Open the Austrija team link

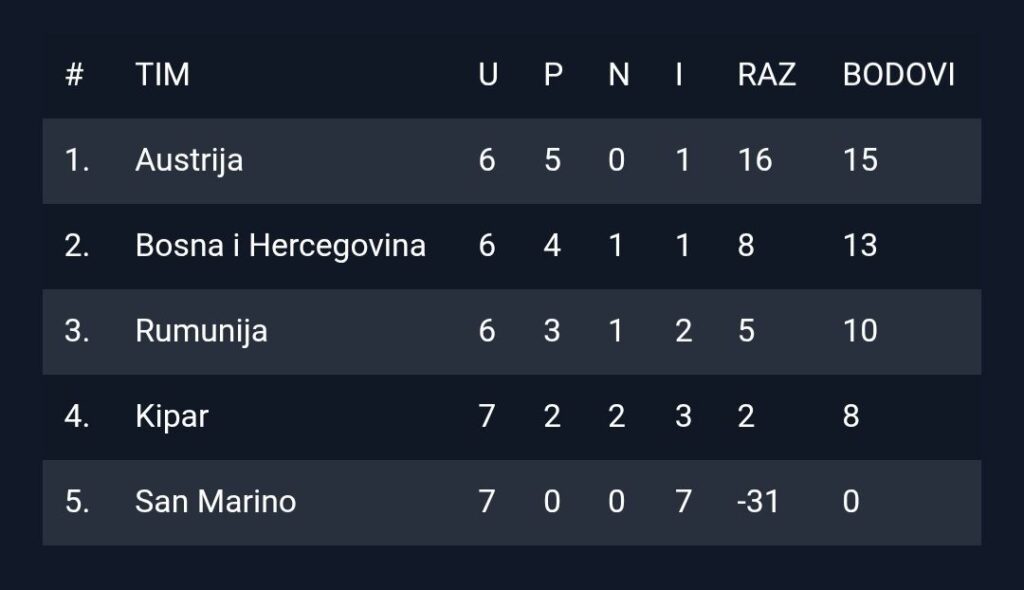[x=189, y=161]
